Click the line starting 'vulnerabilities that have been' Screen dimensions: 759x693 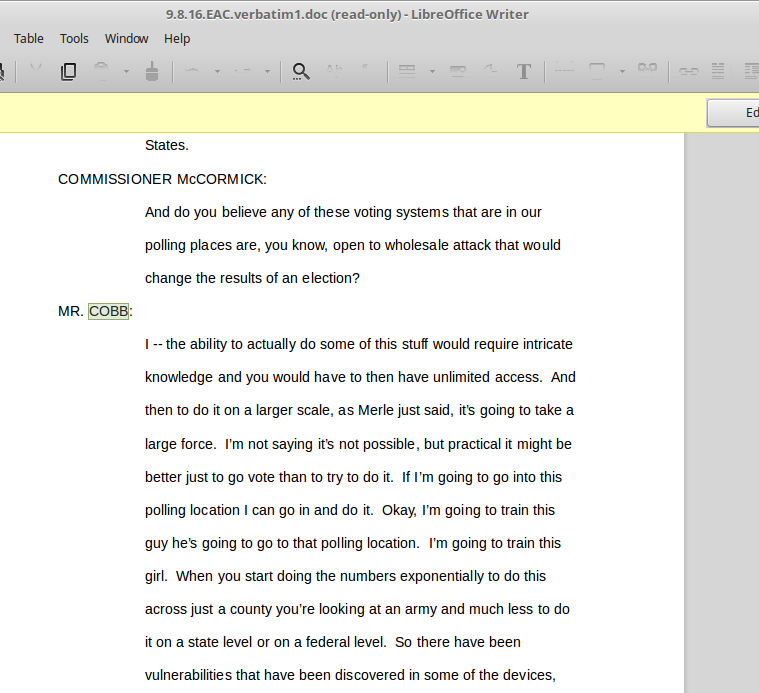tap(350, 675)
